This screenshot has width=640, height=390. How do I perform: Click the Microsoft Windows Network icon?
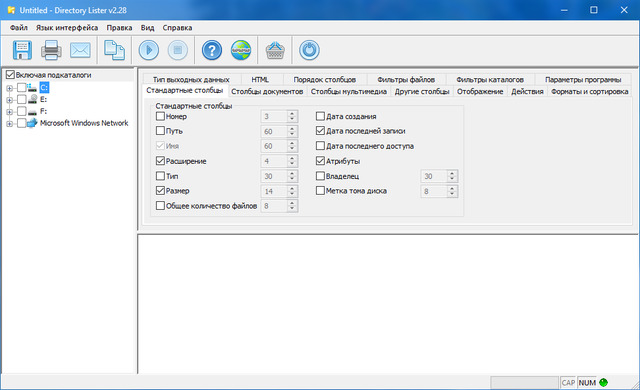[x=32, y=123]
